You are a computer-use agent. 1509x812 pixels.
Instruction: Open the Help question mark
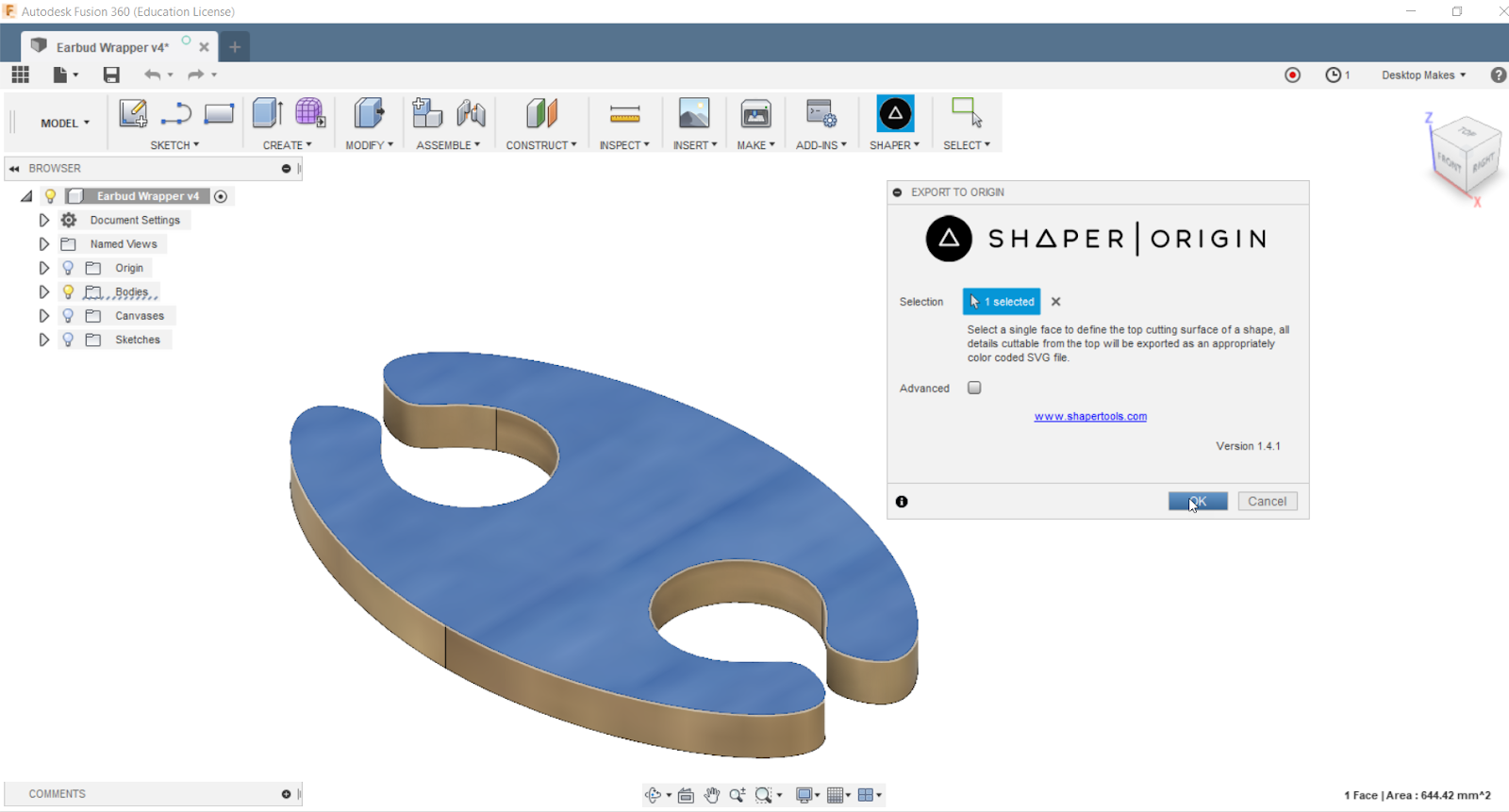click(x=1498, y=75)
